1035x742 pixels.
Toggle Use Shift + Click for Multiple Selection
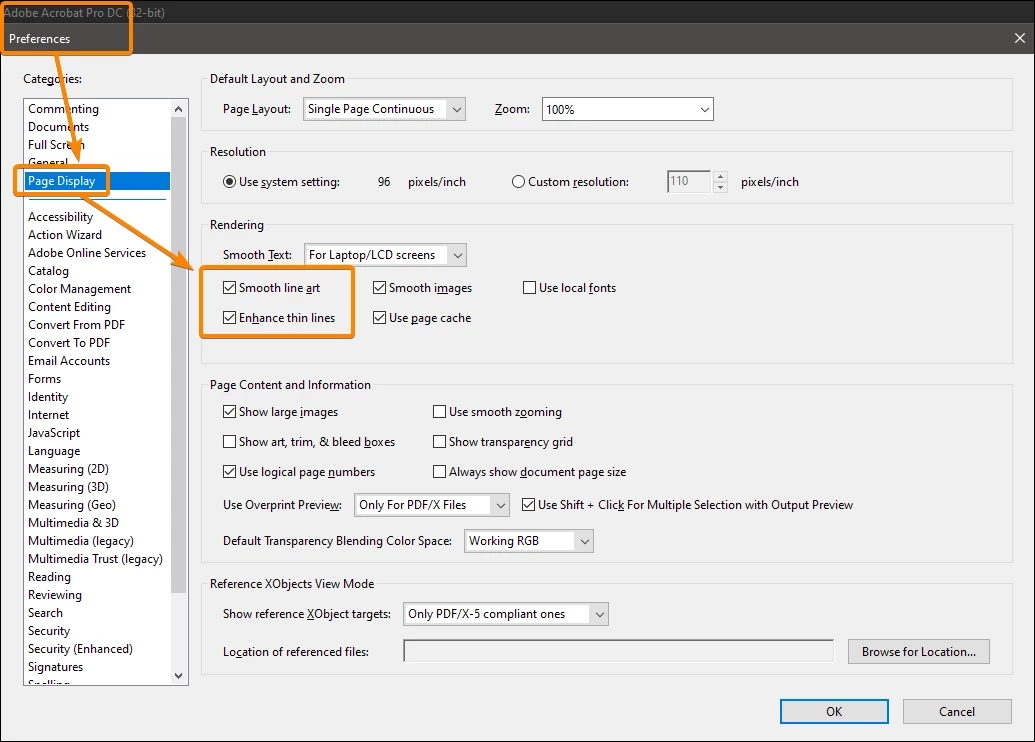528,504
